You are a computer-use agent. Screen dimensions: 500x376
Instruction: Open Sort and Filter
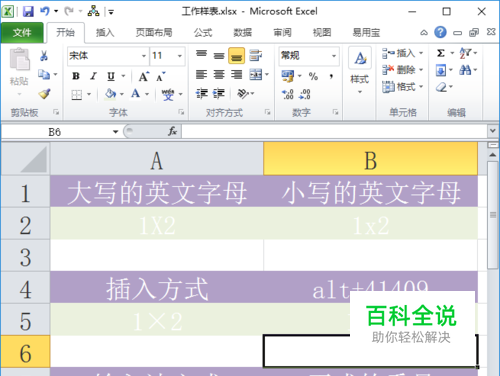(465, 53)
